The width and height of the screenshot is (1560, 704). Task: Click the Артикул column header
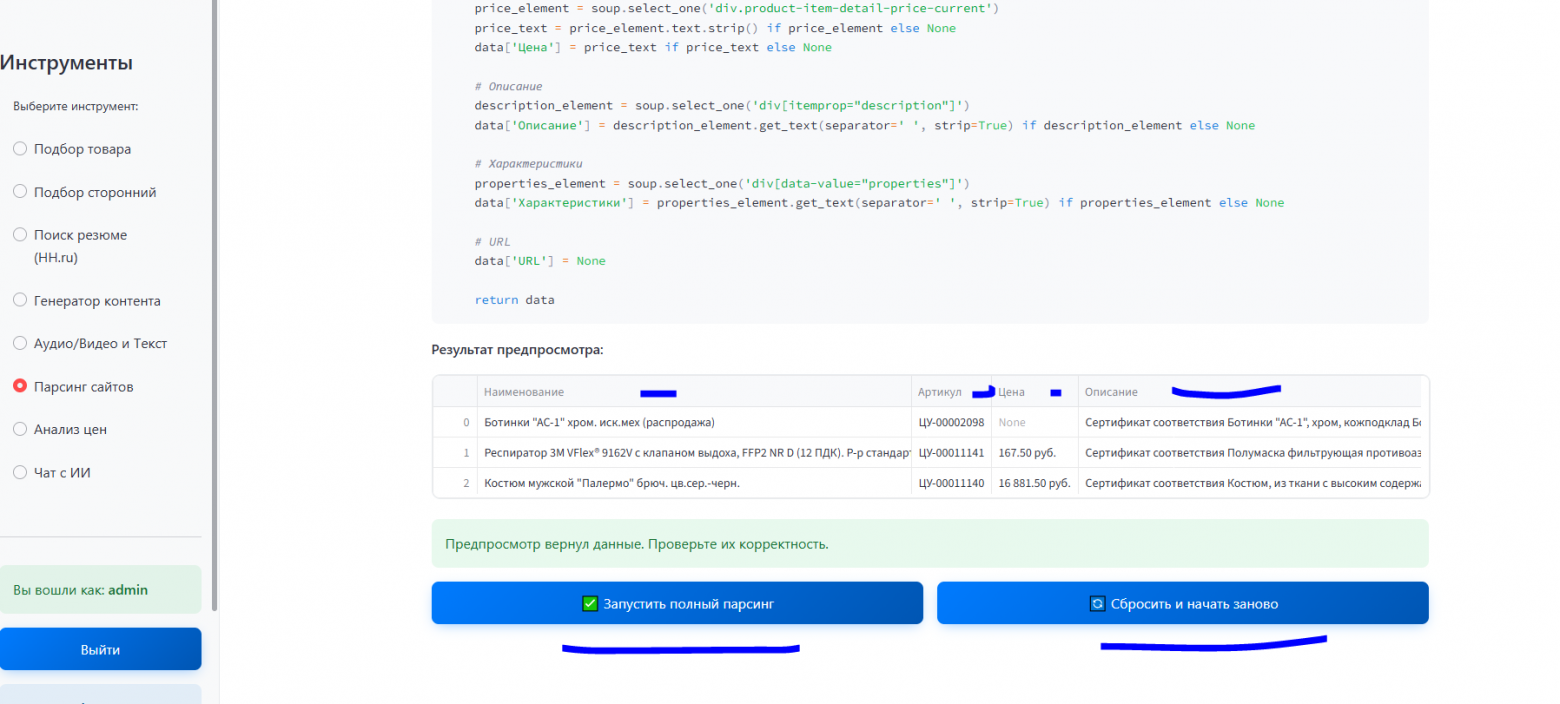939,392
